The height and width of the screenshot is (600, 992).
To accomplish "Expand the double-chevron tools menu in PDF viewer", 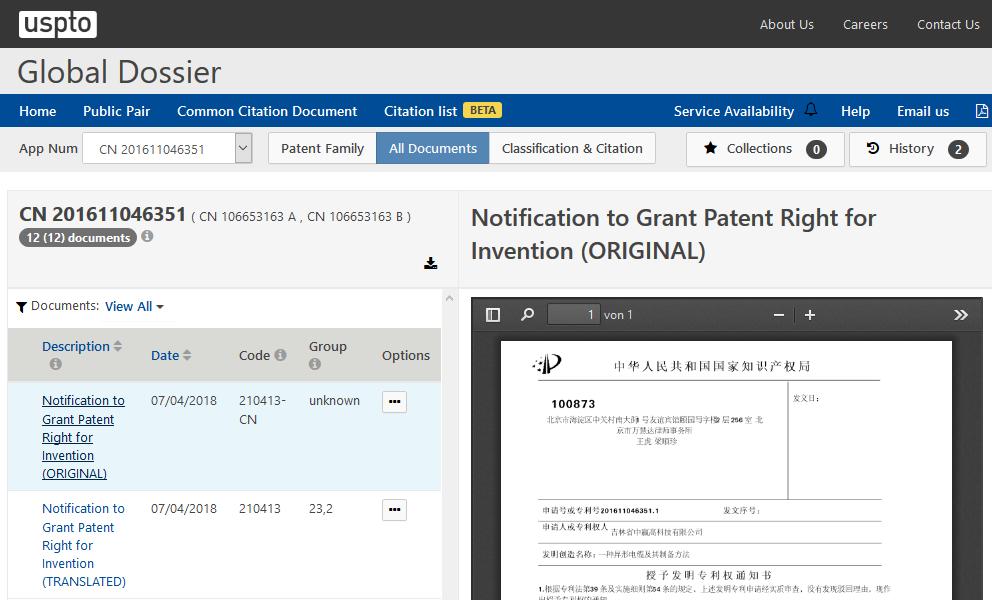I will (x=960, y=314).
